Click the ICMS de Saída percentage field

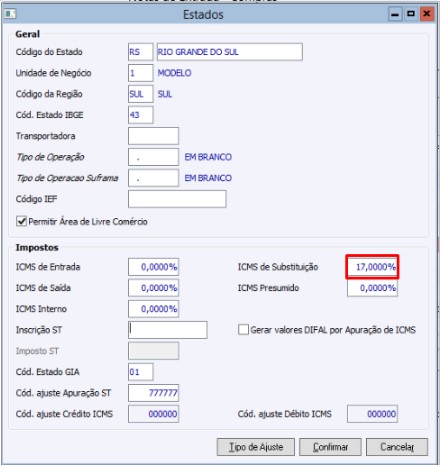(153, 288)
